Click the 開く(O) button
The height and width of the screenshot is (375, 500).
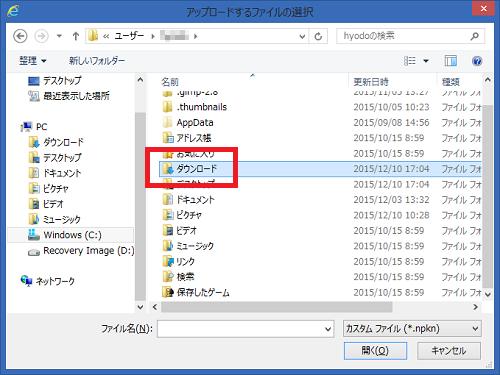(x=375, y=351)
